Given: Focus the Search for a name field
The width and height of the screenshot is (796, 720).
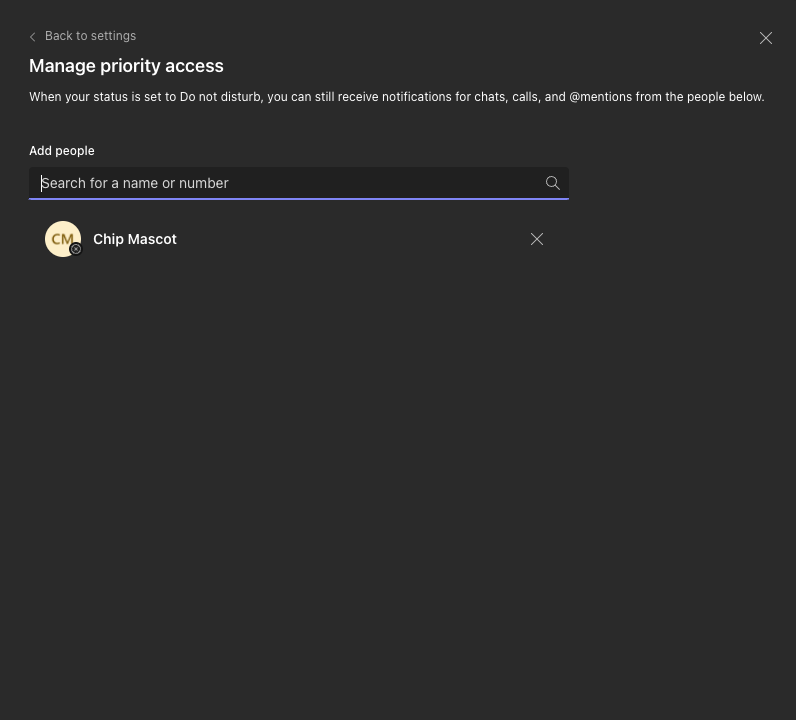Looking at the screenshot, I should (298, 183).
